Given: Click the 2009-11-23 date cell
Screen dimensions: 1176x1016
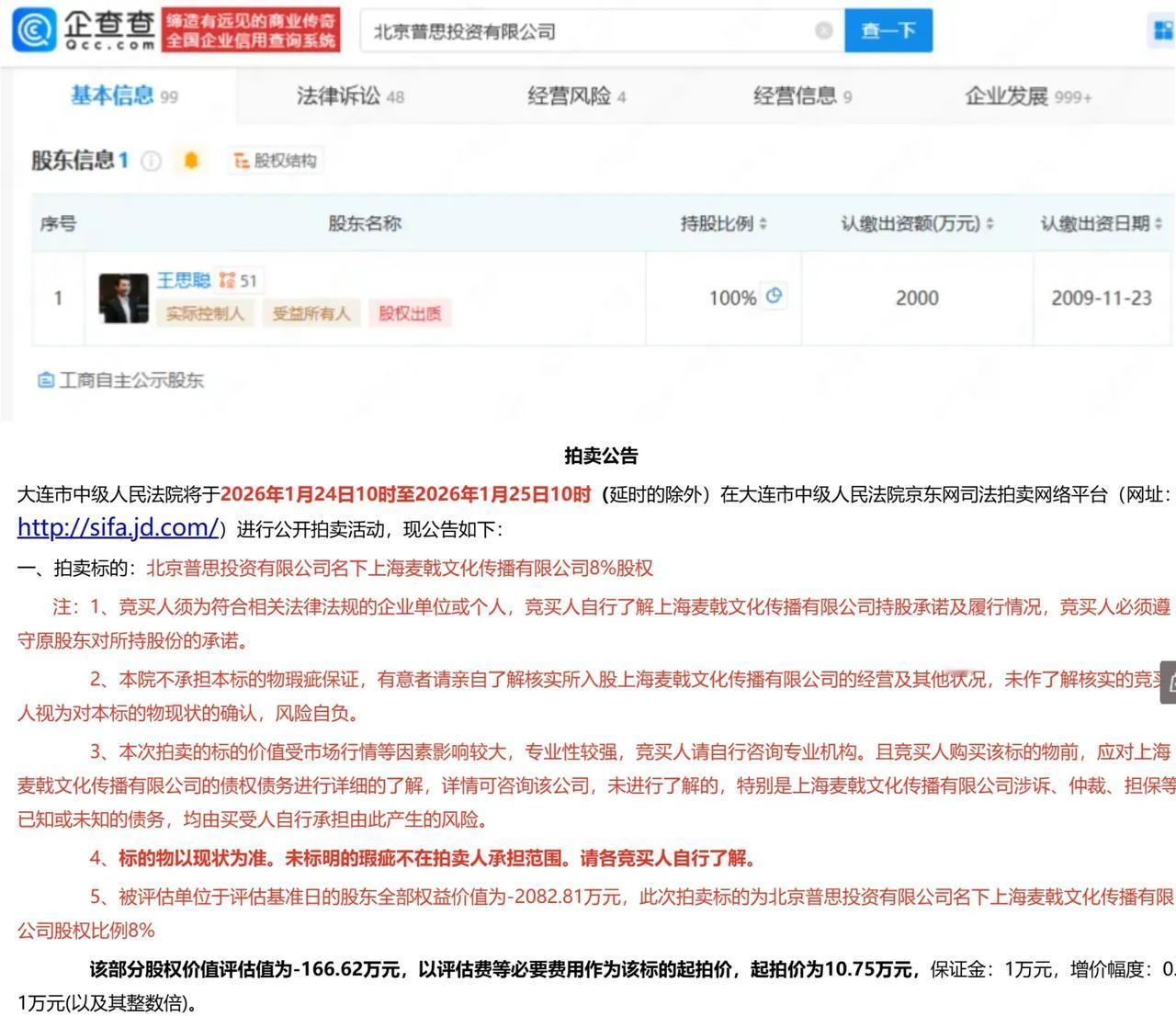Looking at the screenshot, I should (1102, 298).
